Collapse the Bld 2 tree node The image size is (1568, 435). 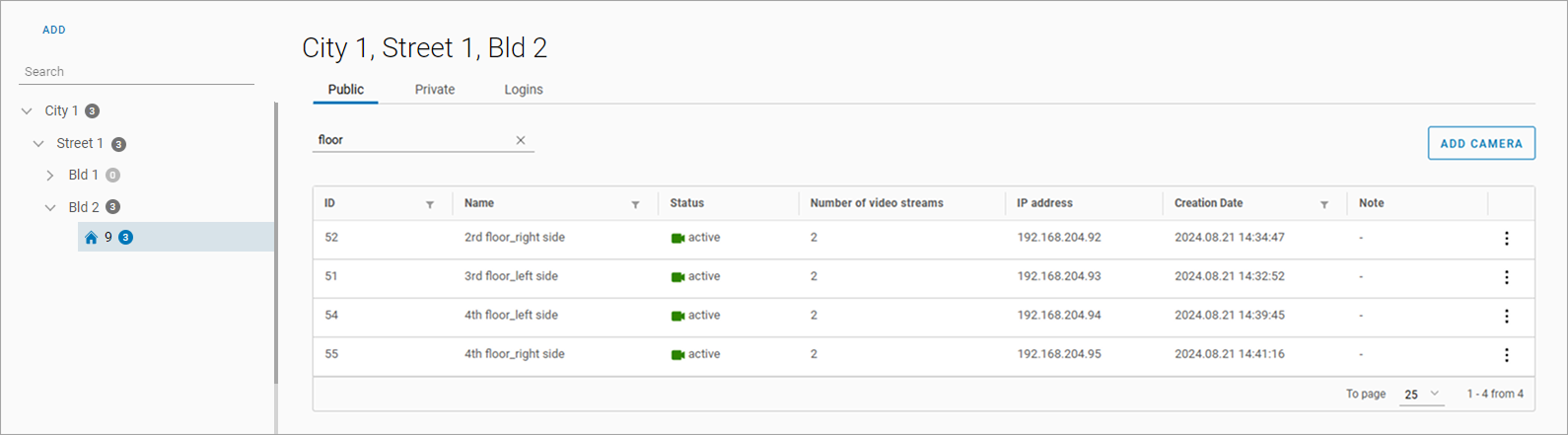coord(50,208)
